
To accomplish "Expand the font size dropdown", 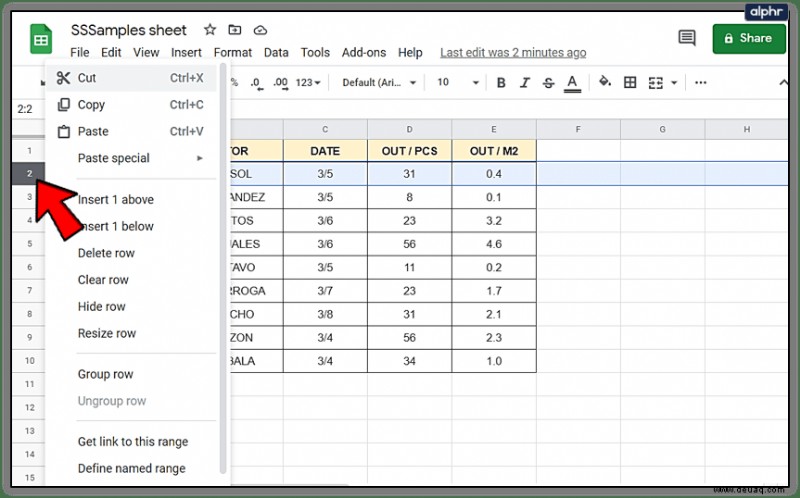I will coord(458,83).
